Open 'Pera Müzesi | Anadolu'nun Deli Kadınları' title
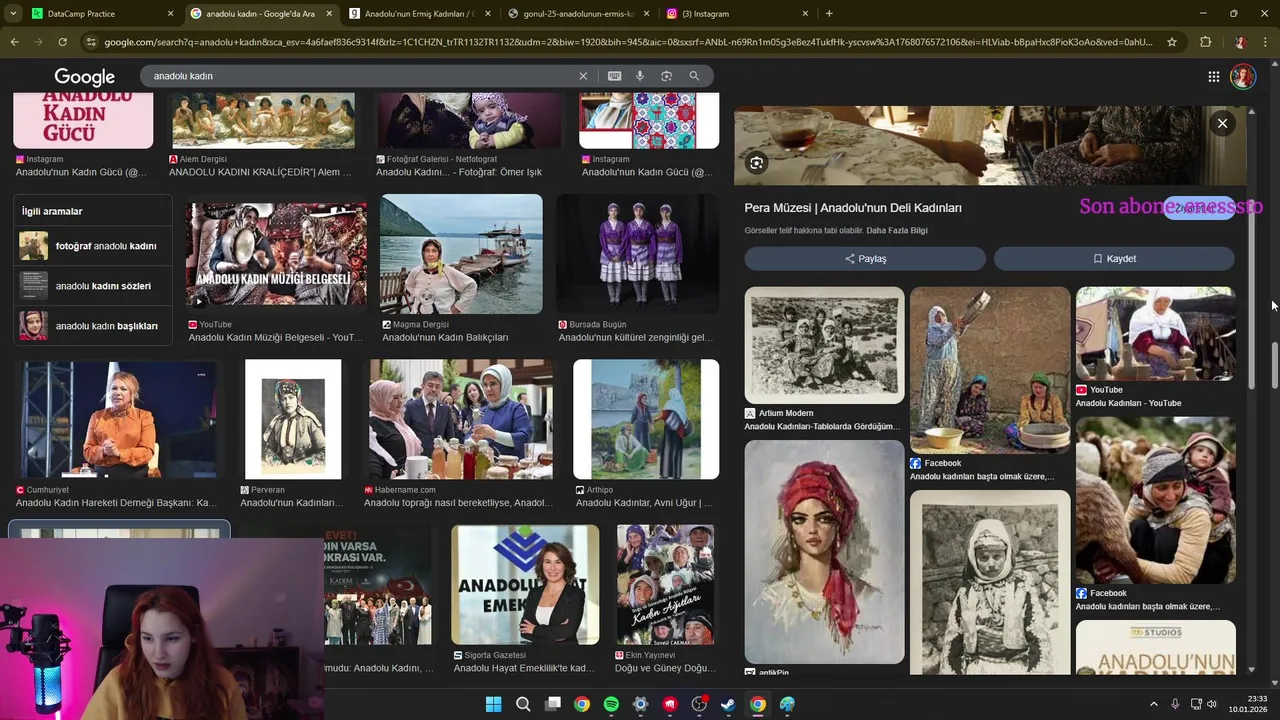This screenshot has width=1280, height=720. click(853, 208)
